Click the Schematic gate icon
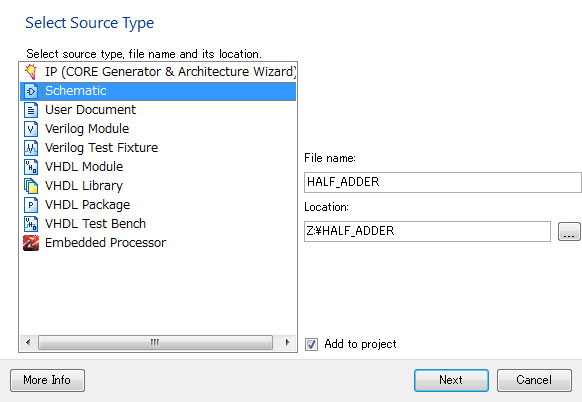The image size is (582, 402). coord(31,91)
